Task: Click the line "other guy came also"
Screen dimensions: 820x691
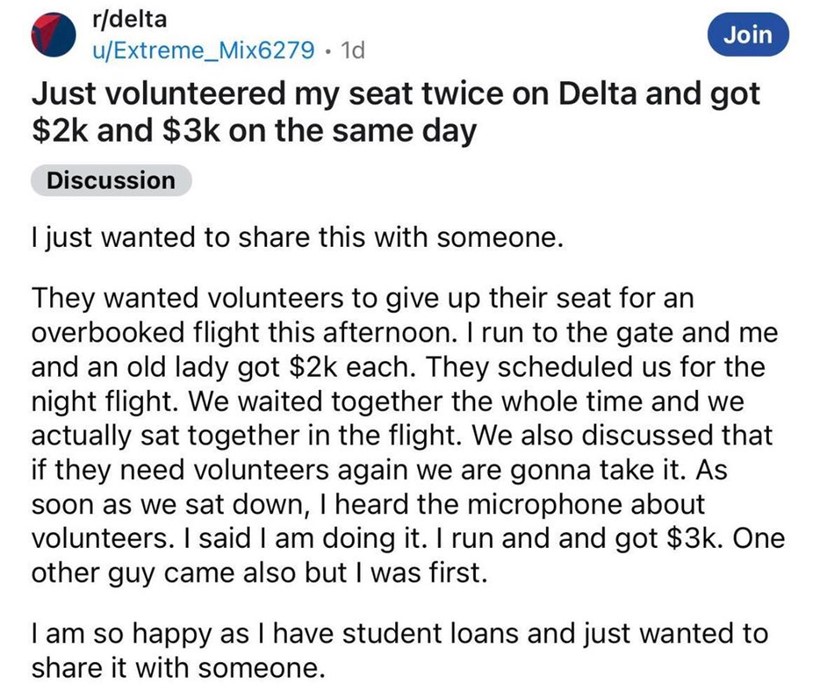Action: 259,573
